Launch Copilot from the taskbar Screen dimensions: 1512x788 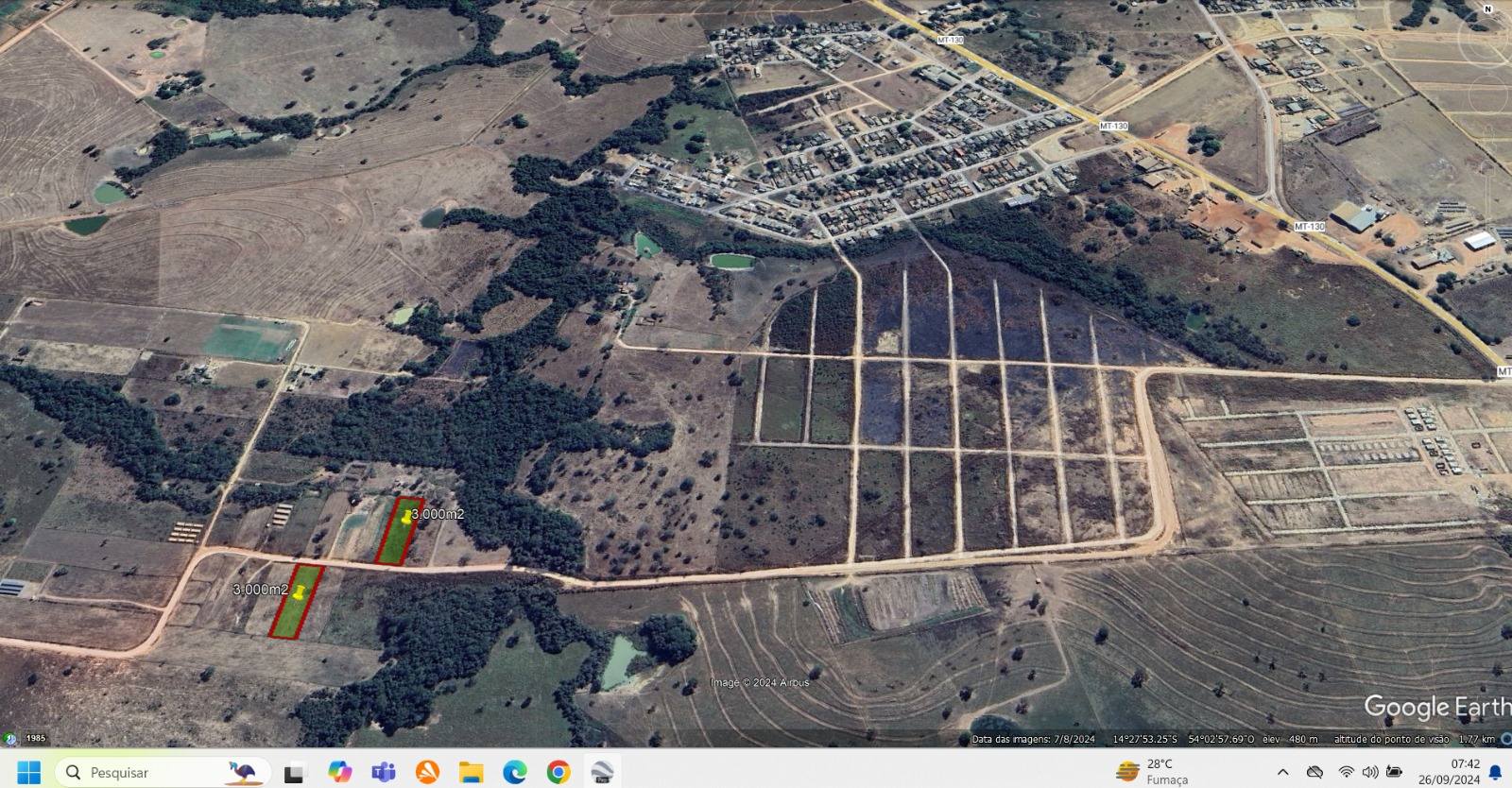tap(339, 772)
